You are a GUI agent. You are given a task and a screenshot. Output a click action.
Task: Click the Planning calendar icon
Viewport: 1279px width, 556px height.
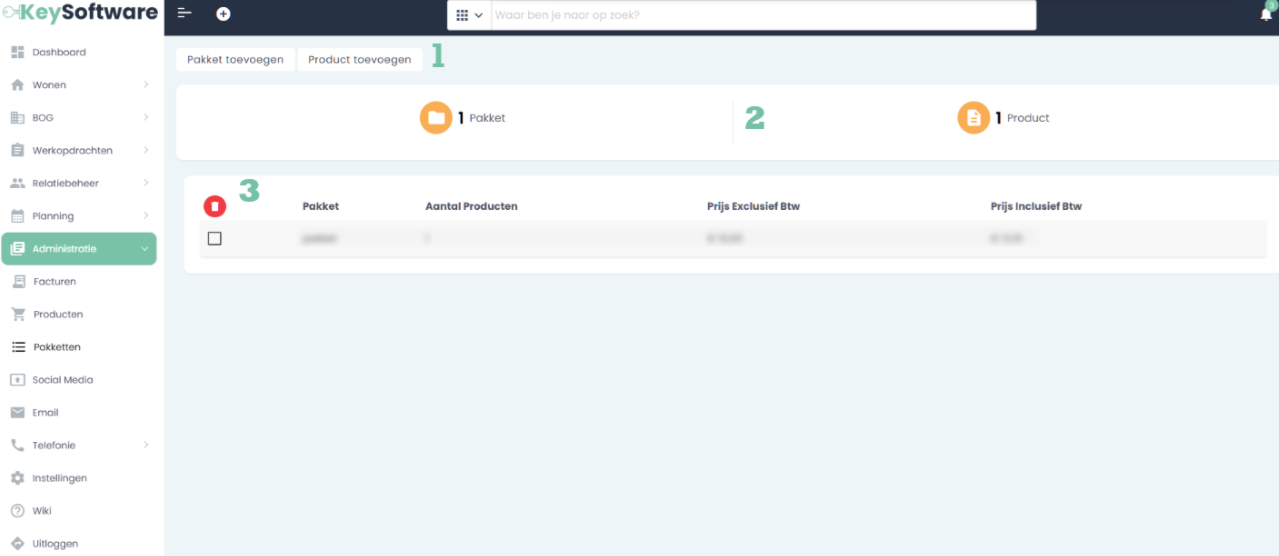[17, 216]
